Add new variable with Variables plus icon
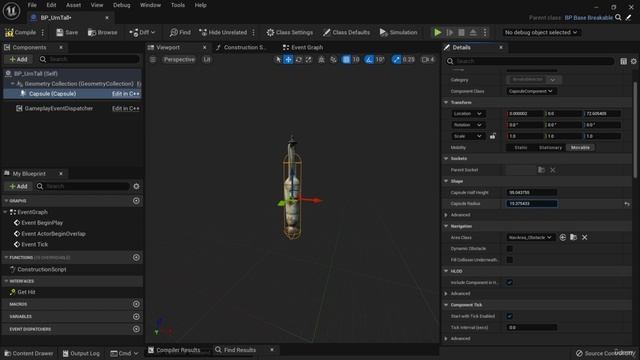Viewport: 640px width, 360px height. tap(136, 316)
